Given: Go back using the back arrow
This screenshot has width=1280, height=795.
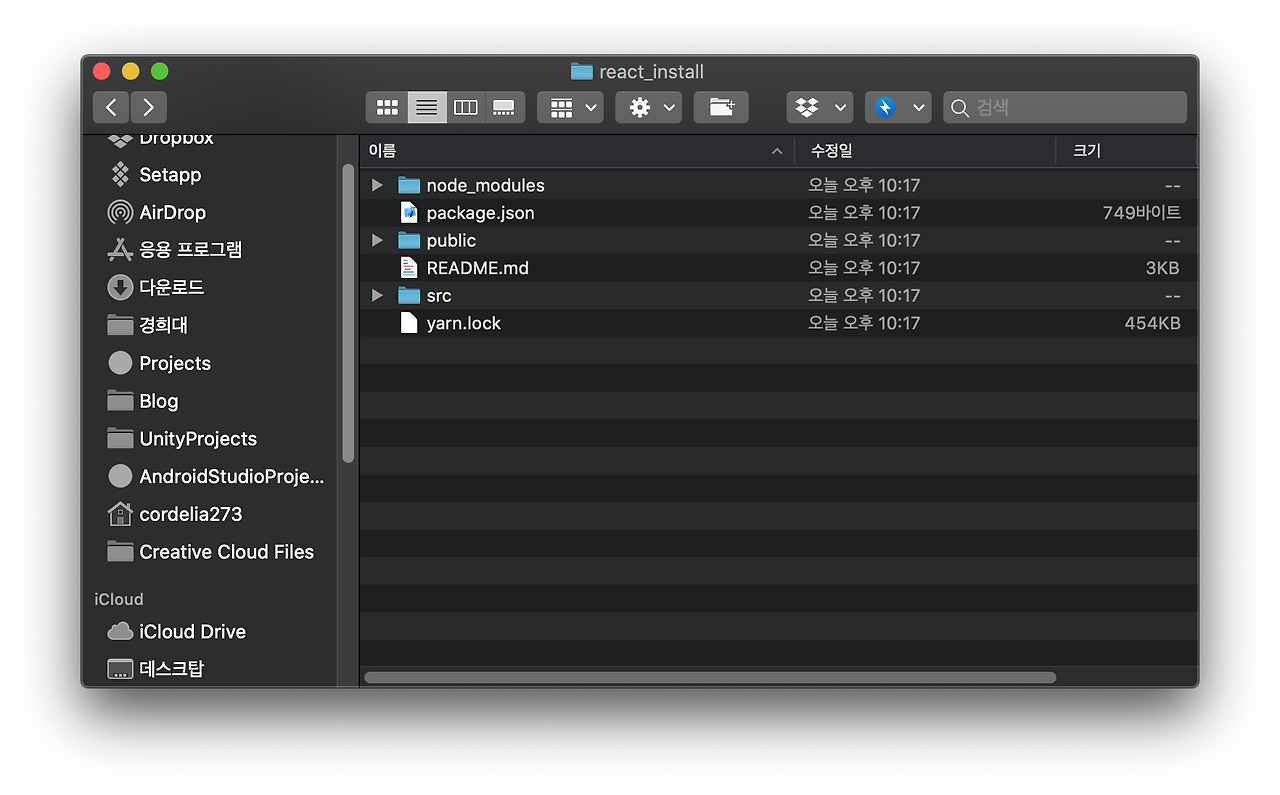Looking at the screenshot, I should point(110,107).
